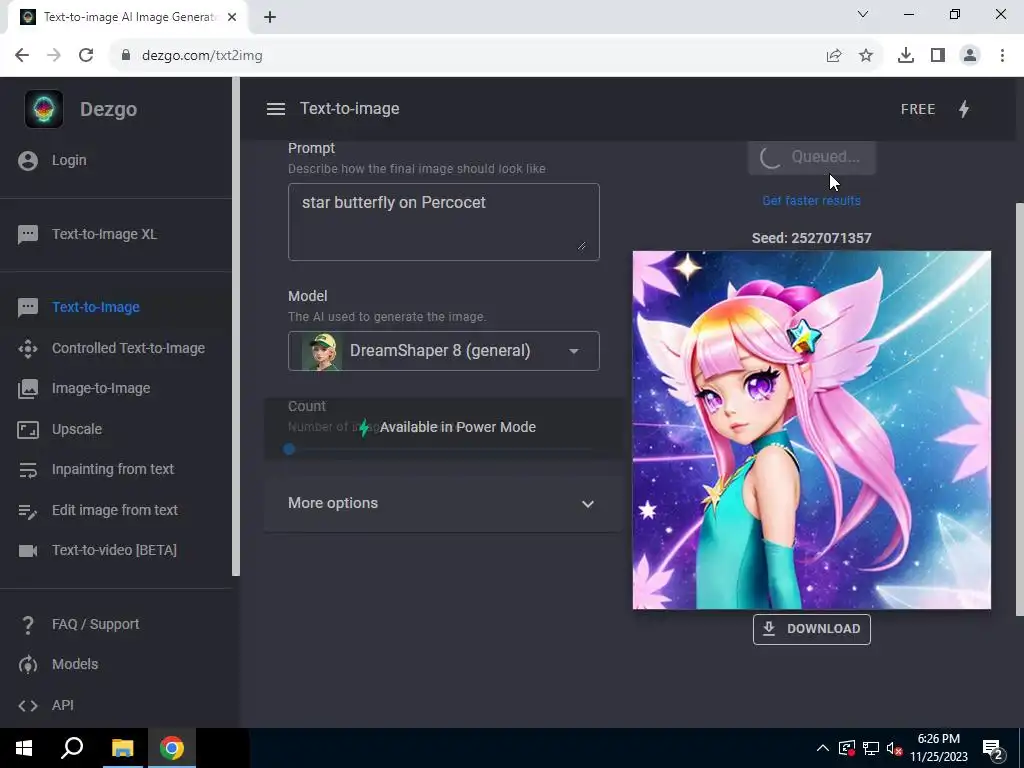Click the Models icon in sidebar

pyautogui.click(x=27, y=665)
